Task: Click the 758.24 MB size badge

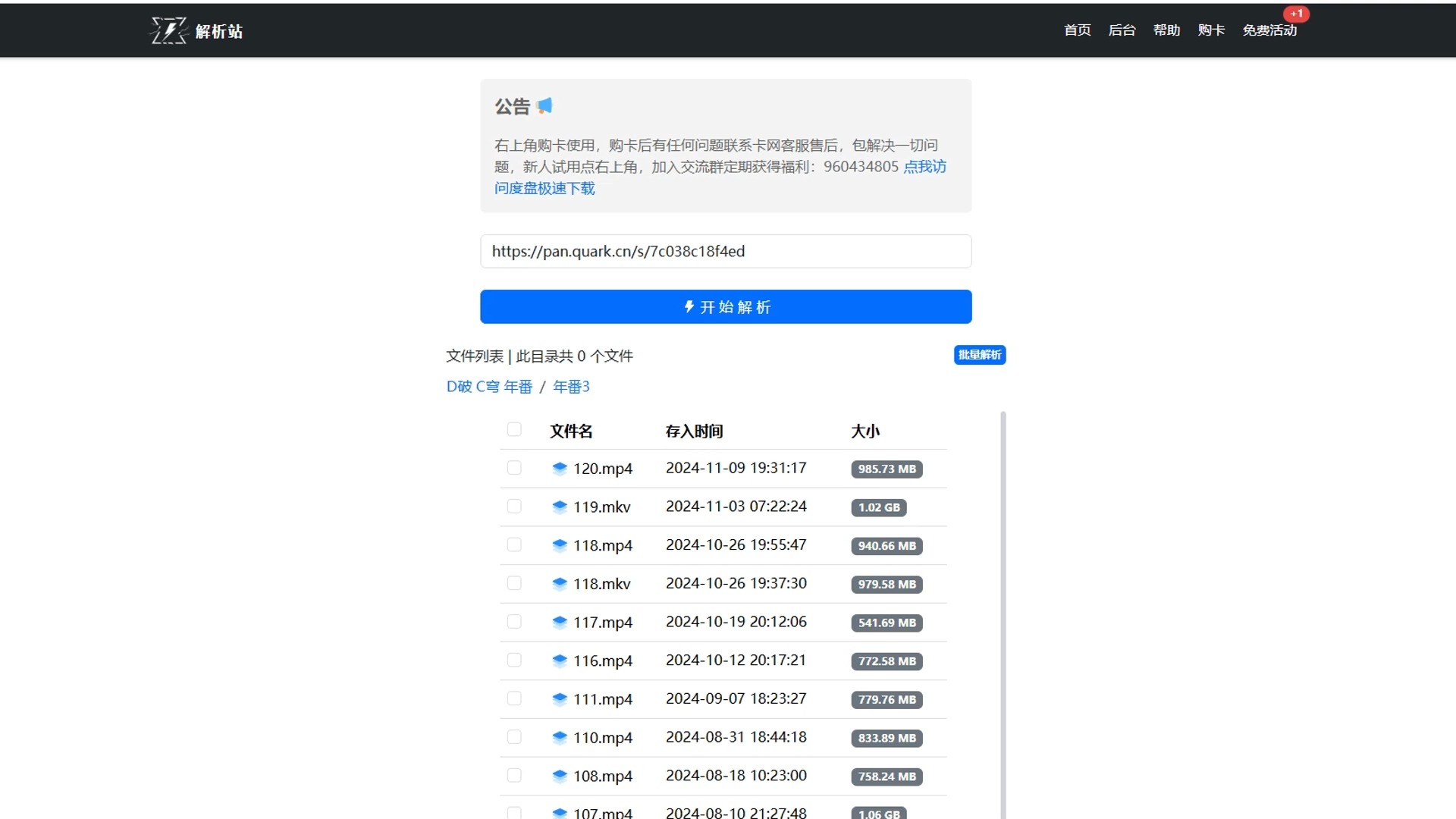Action: click(886, 777)
